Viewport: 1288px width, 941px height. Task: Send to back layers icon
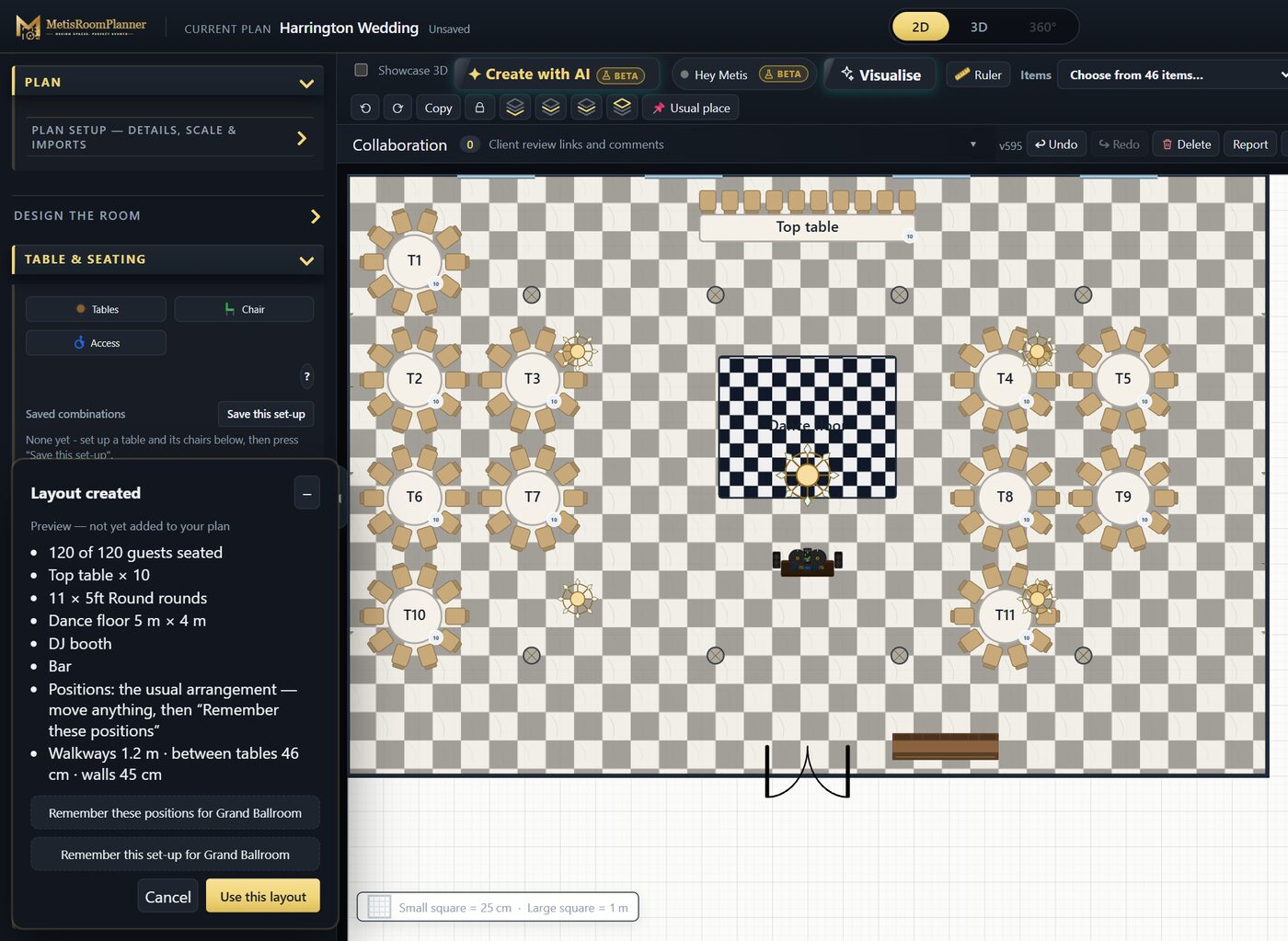pos(515,108)
